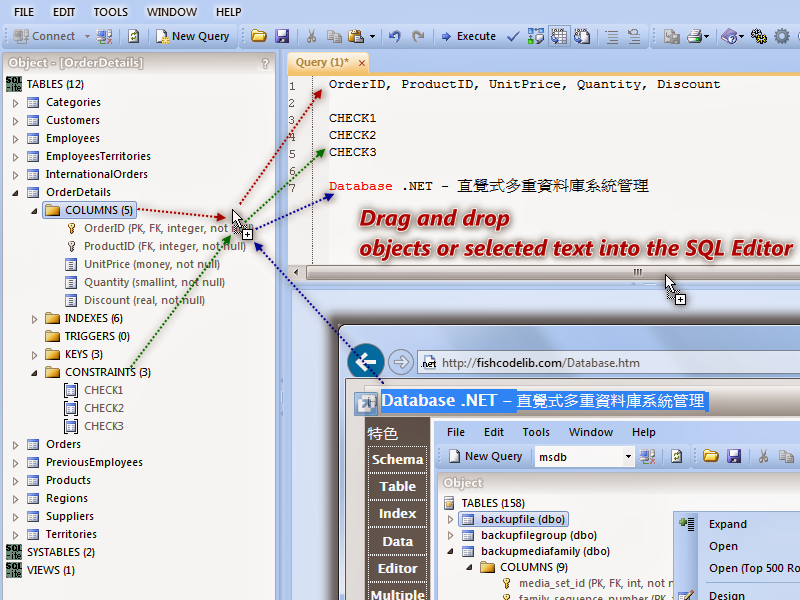This screenshot has height=600, width=800.
Task: Open the Print dropdown arrow
Action: 707,36
